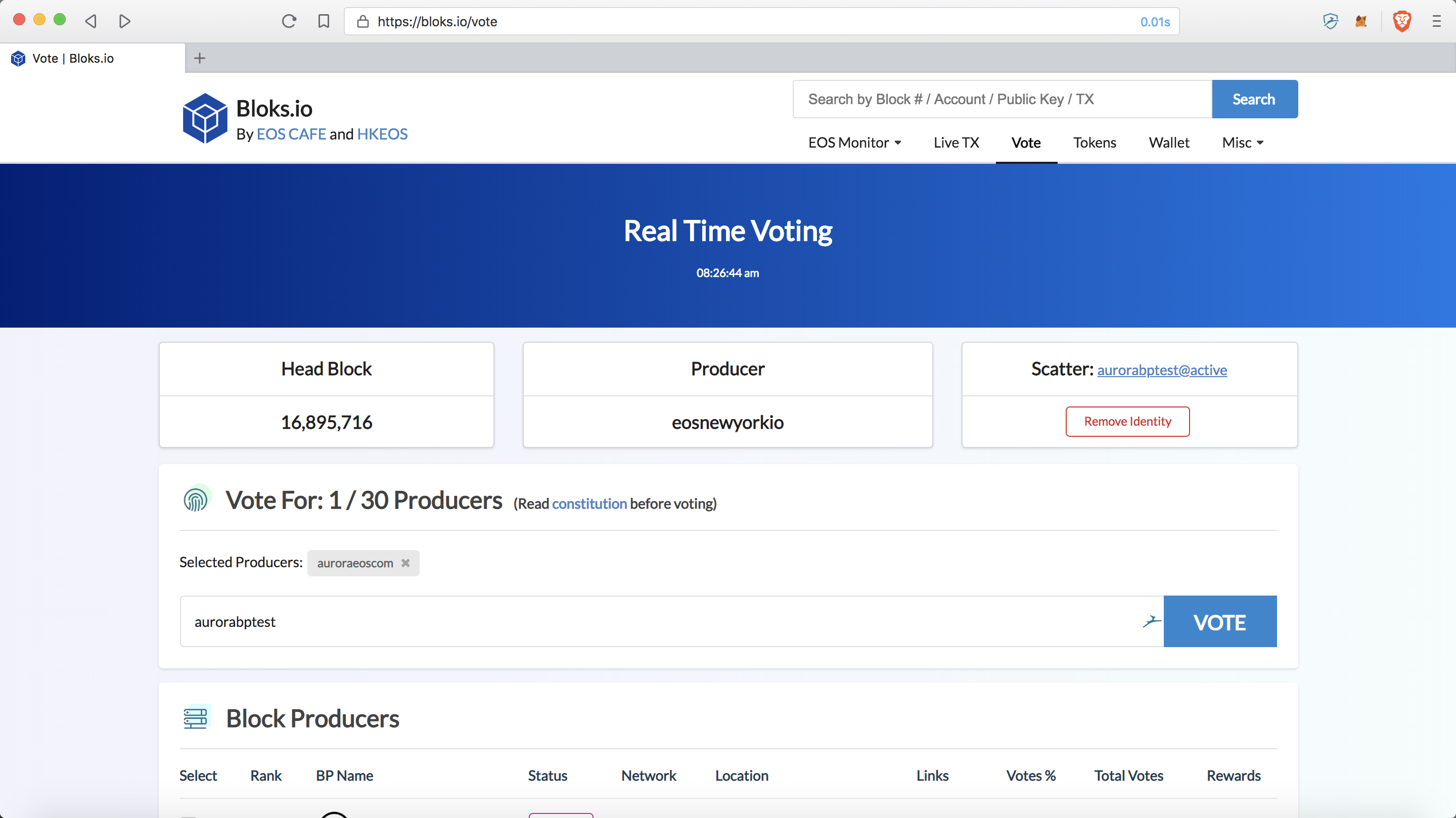
Task: Click the Links column header
Action: 932,775
